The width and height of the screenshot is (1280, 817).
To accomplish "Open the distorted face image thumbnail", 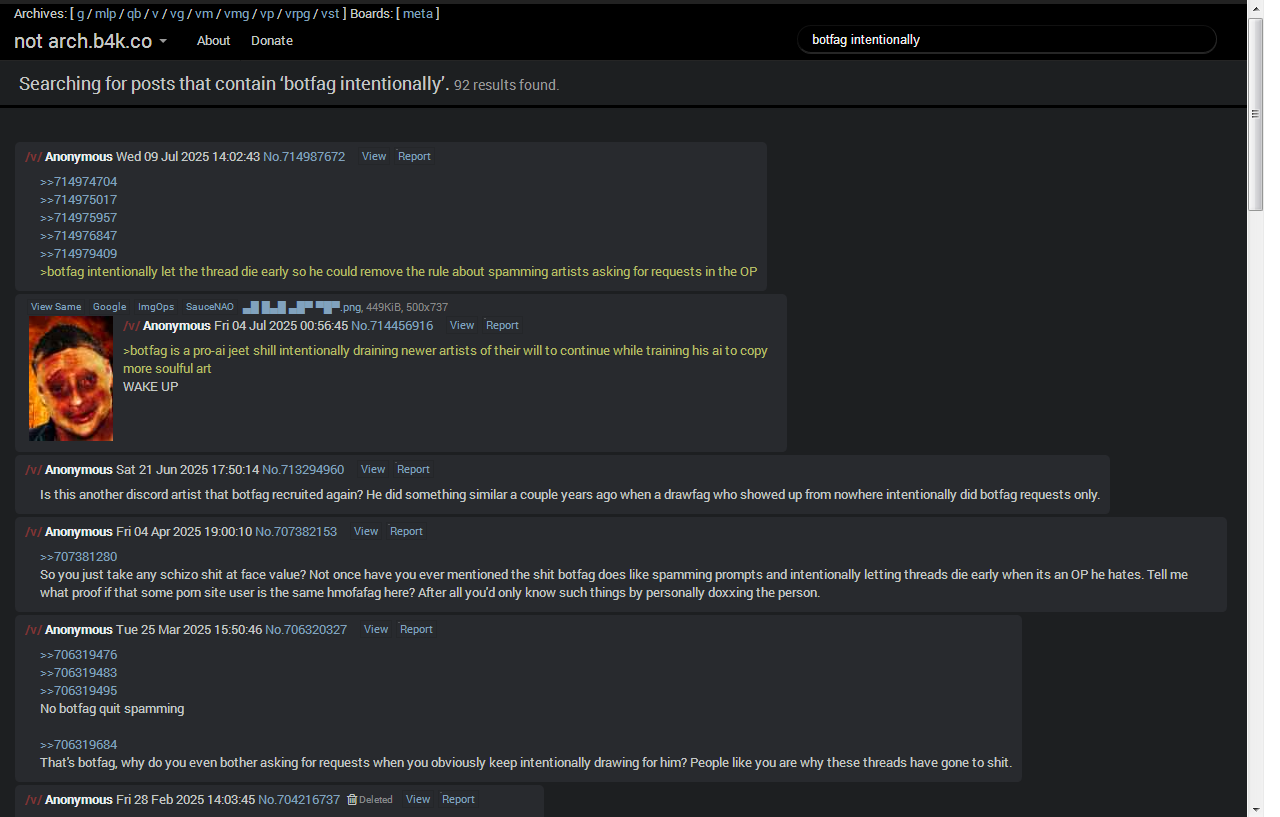I will (71, 379).
